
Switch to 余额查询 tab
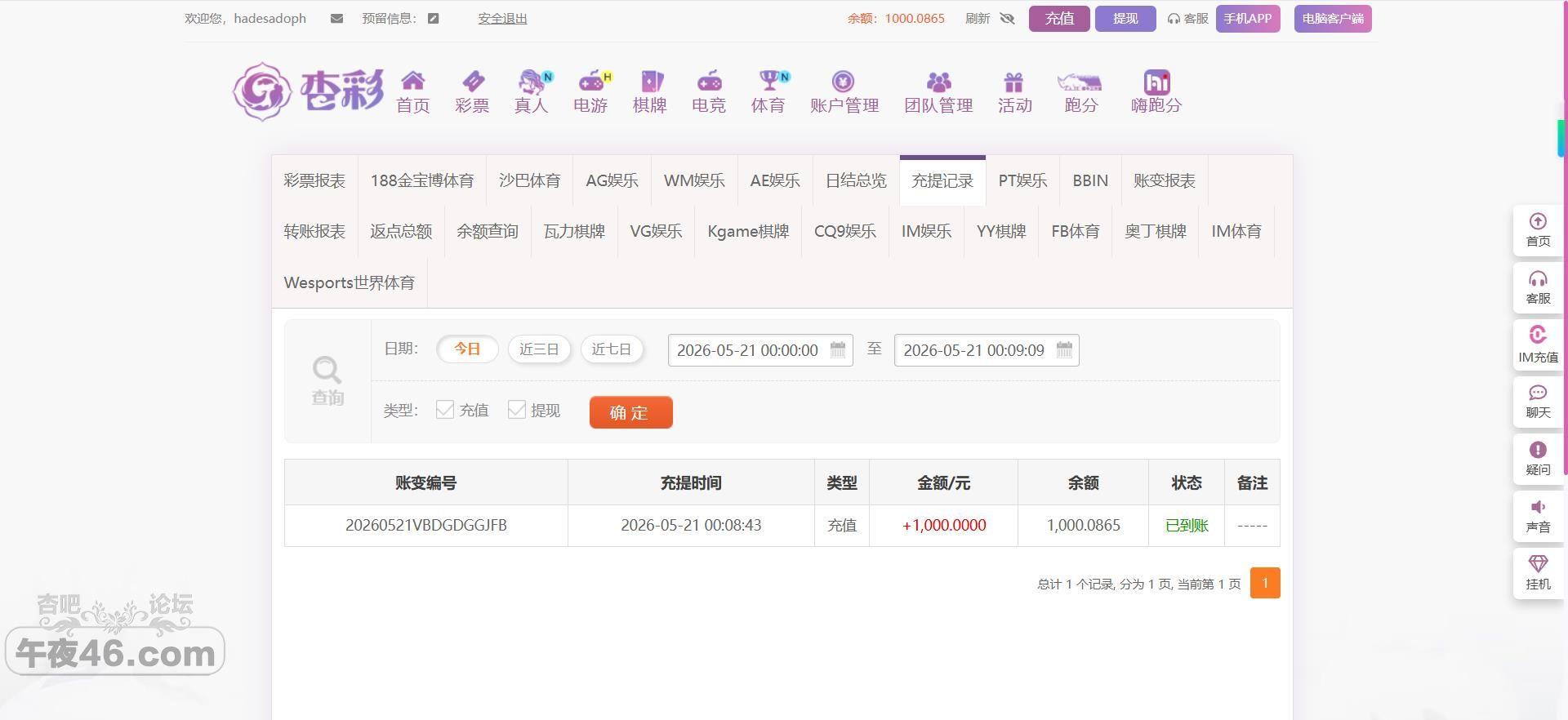coord(488,231)
